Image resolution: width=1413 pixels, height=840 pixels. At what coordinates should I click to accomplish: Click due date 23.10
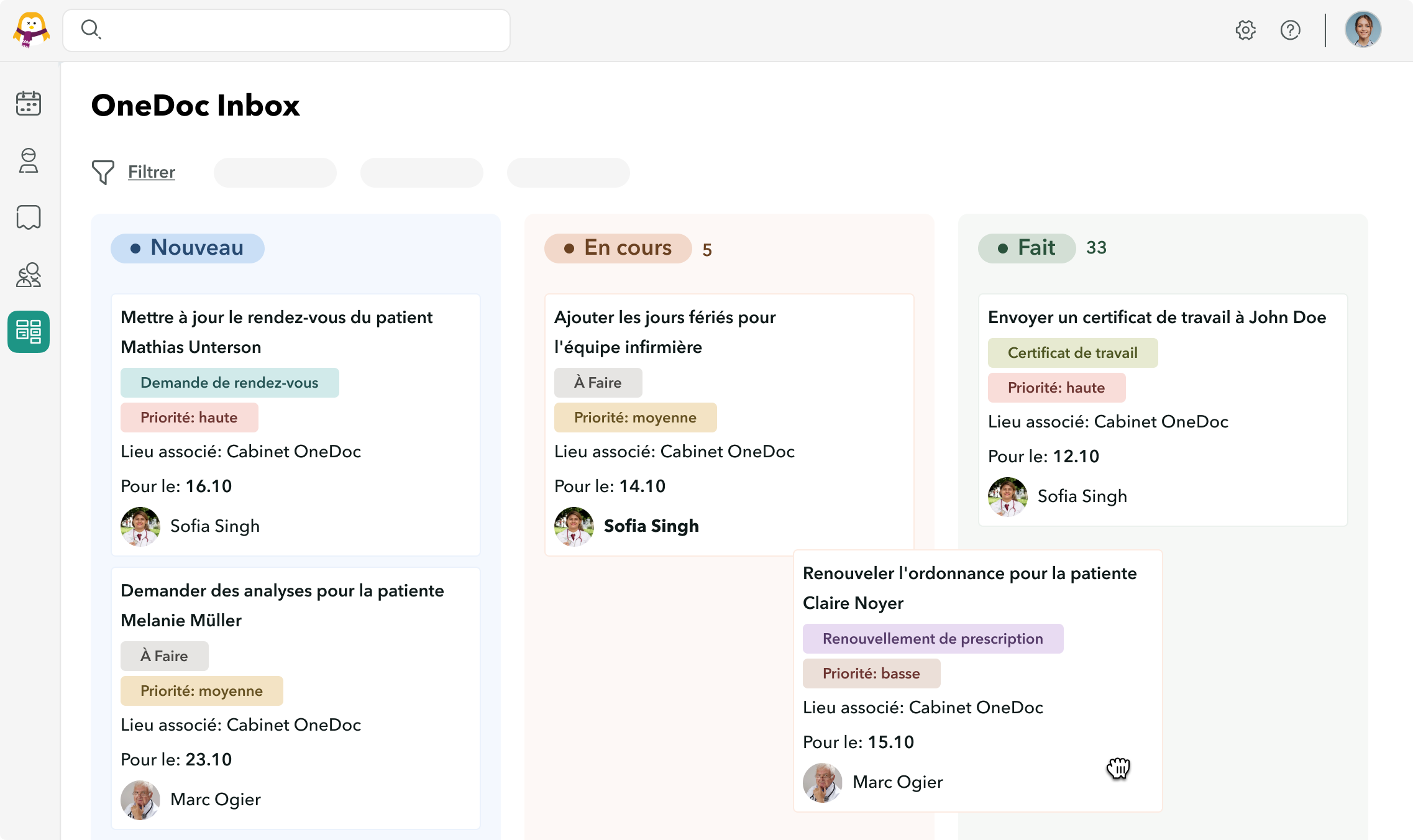209,760
